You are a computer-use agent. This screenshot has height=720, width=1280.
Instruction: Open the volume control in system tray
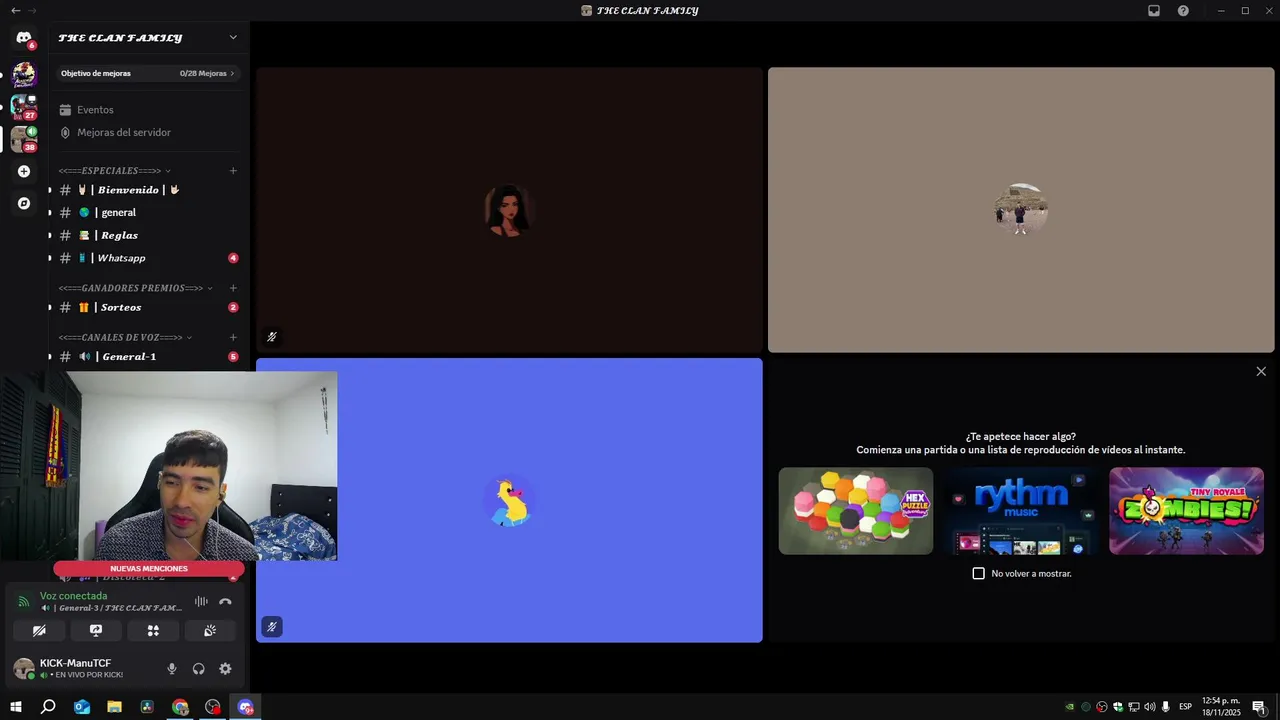1150,707
